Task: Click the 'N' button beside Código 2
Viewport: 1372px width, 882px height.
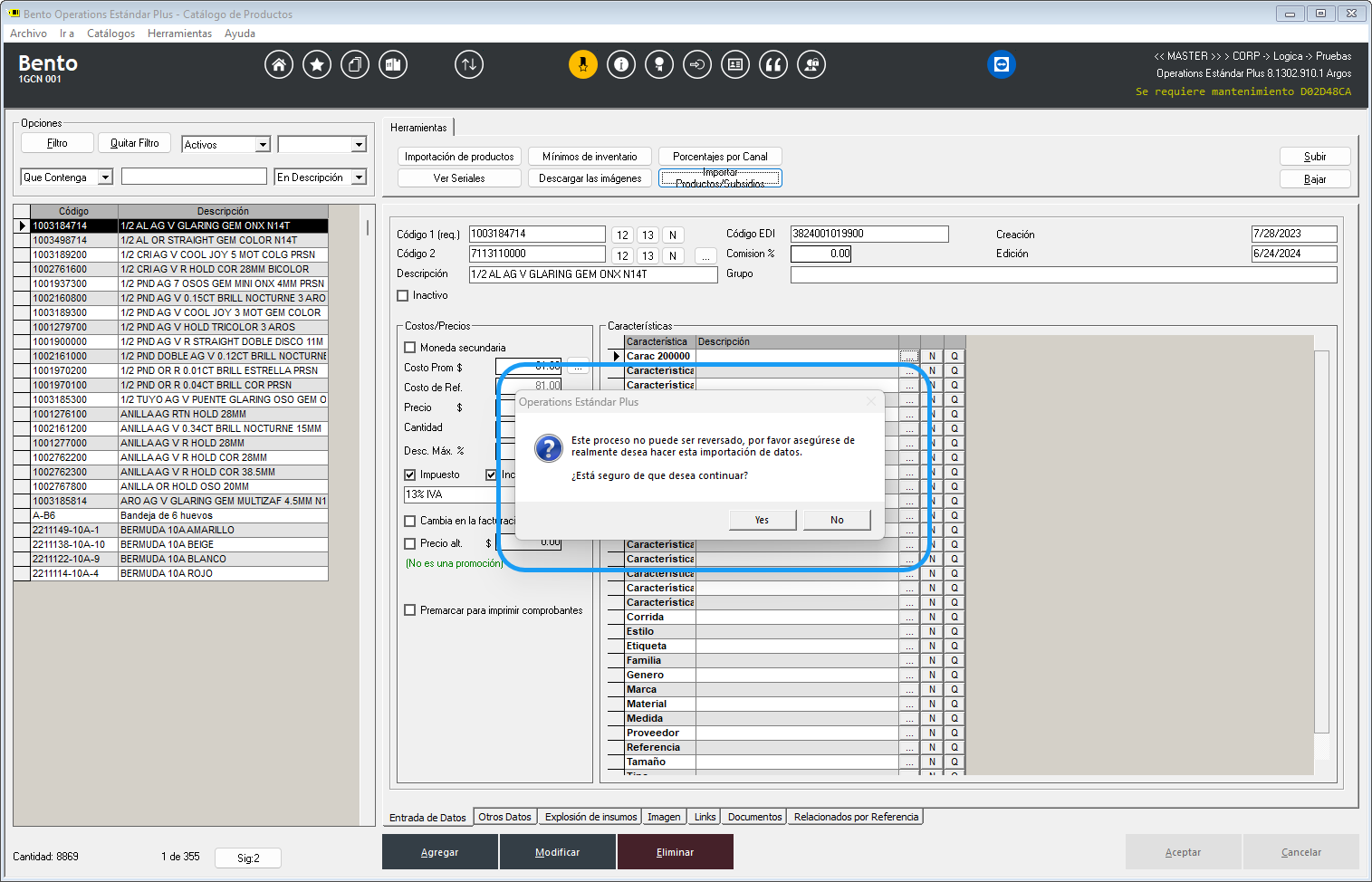Action: pyautogui.click(x=673, y=255)
